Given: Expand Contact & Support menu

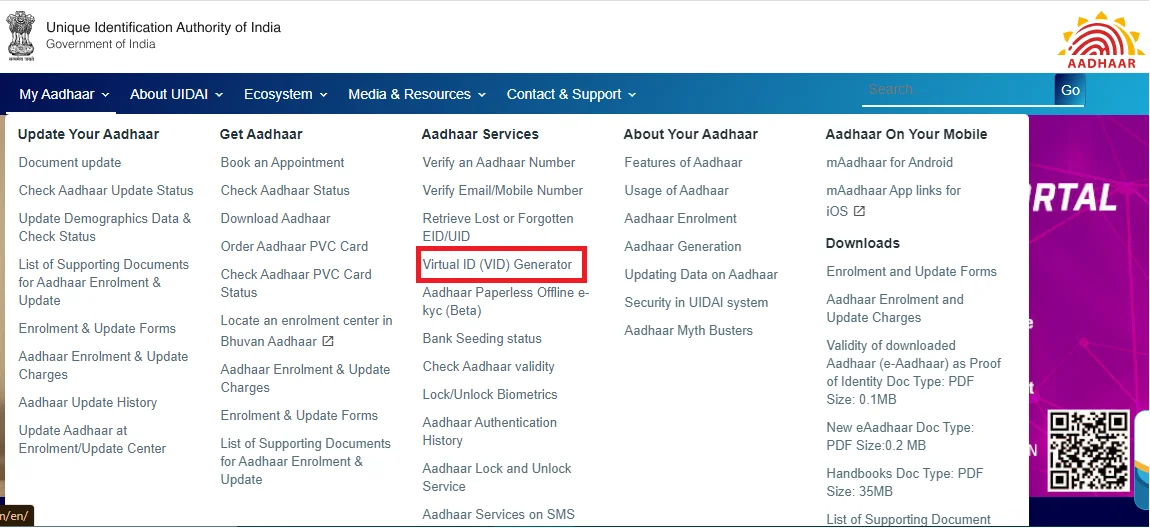Looking at the screenshot, I should coord(571,94).
